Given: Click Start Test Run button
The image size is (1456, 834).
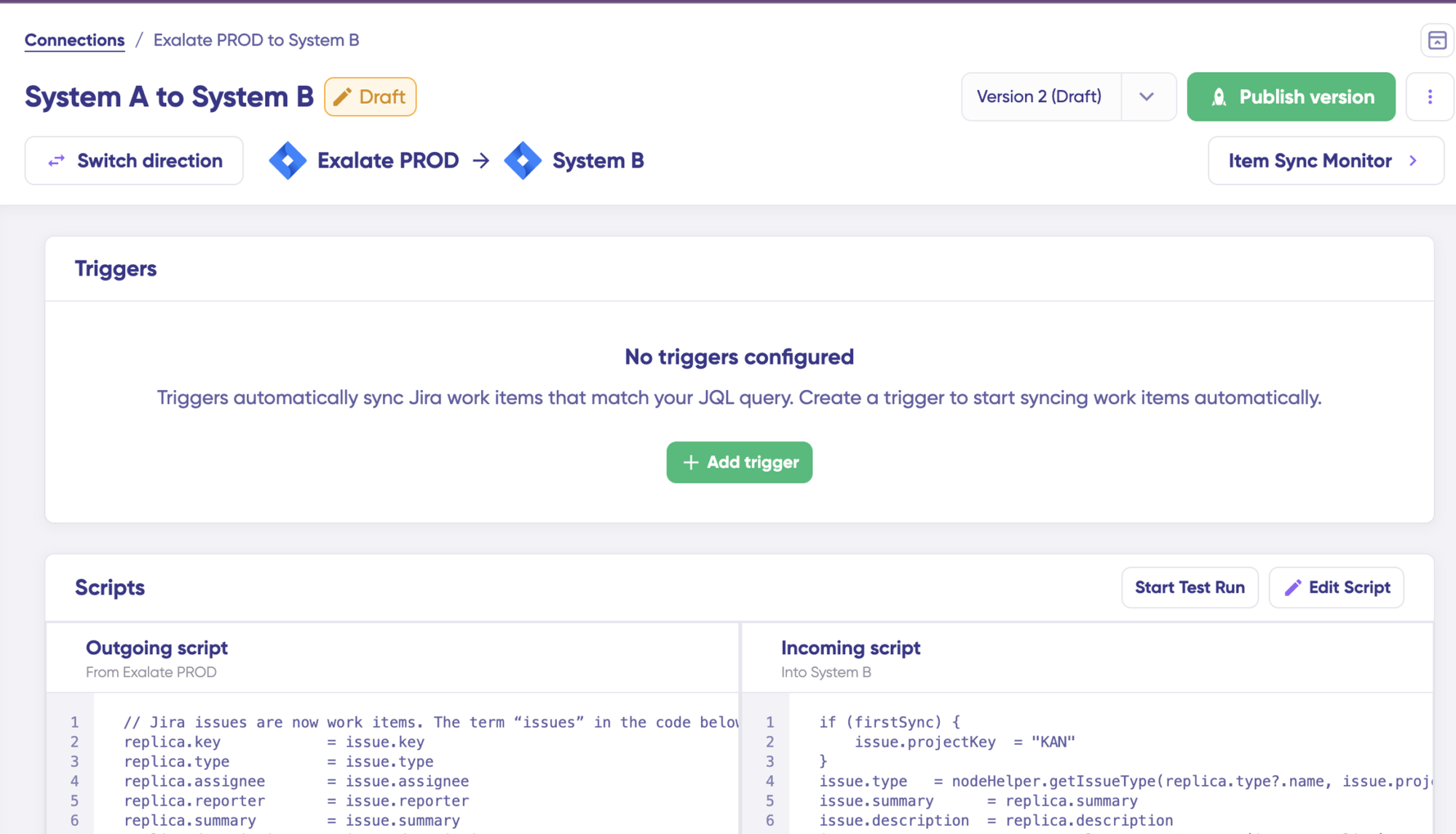Looking at the screenshot, I should click(x=1190, y=587).
